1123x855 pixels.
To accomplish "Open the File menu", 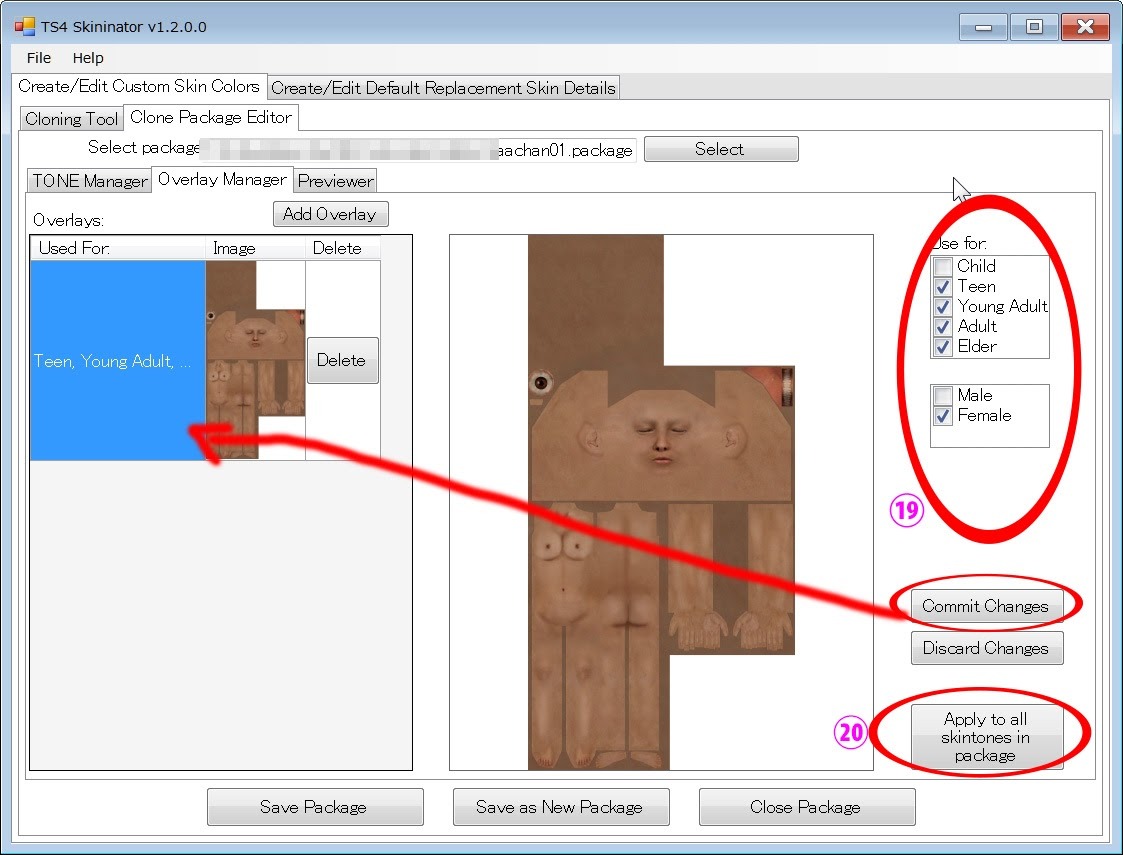I will pos(39,58).
